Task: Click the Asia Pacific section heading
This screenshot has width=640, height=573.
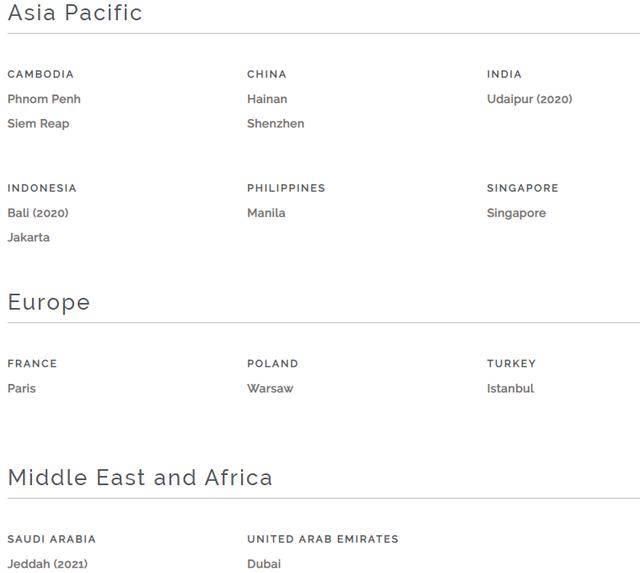Action: [x=75, y=13]
